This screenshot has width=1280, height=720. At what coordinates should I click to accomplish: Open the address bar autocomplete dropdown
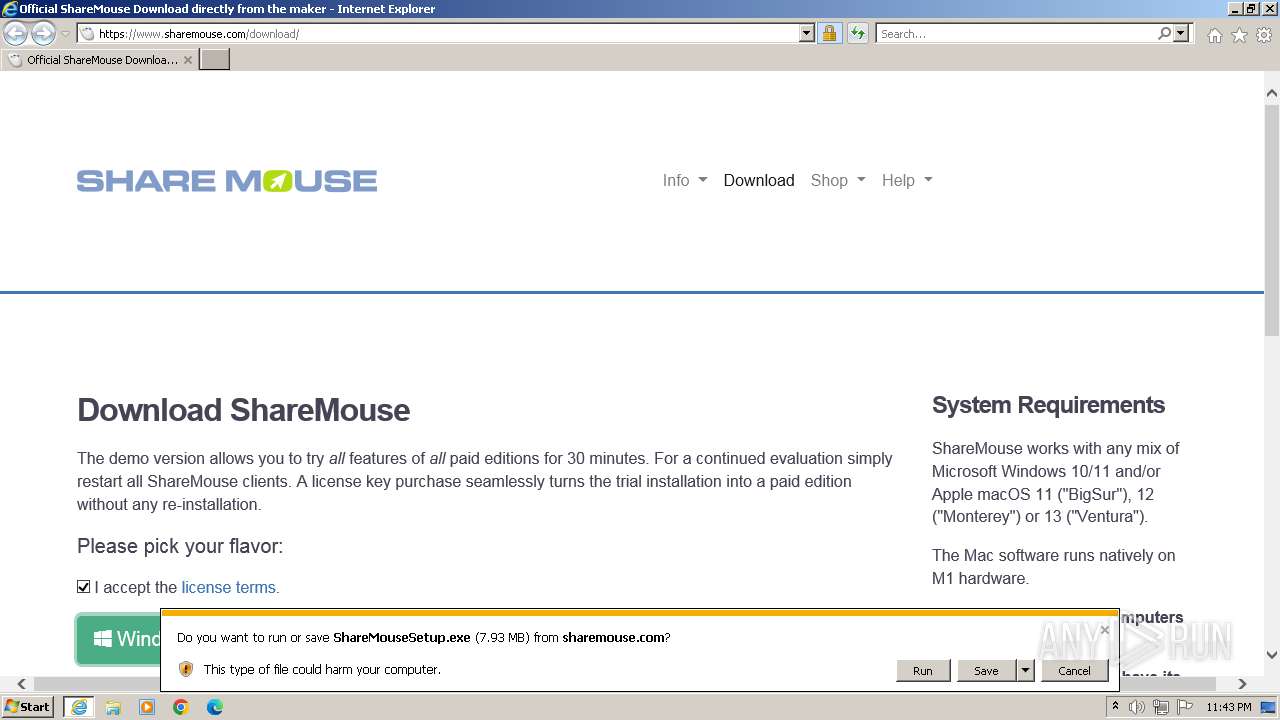[807, 33]
